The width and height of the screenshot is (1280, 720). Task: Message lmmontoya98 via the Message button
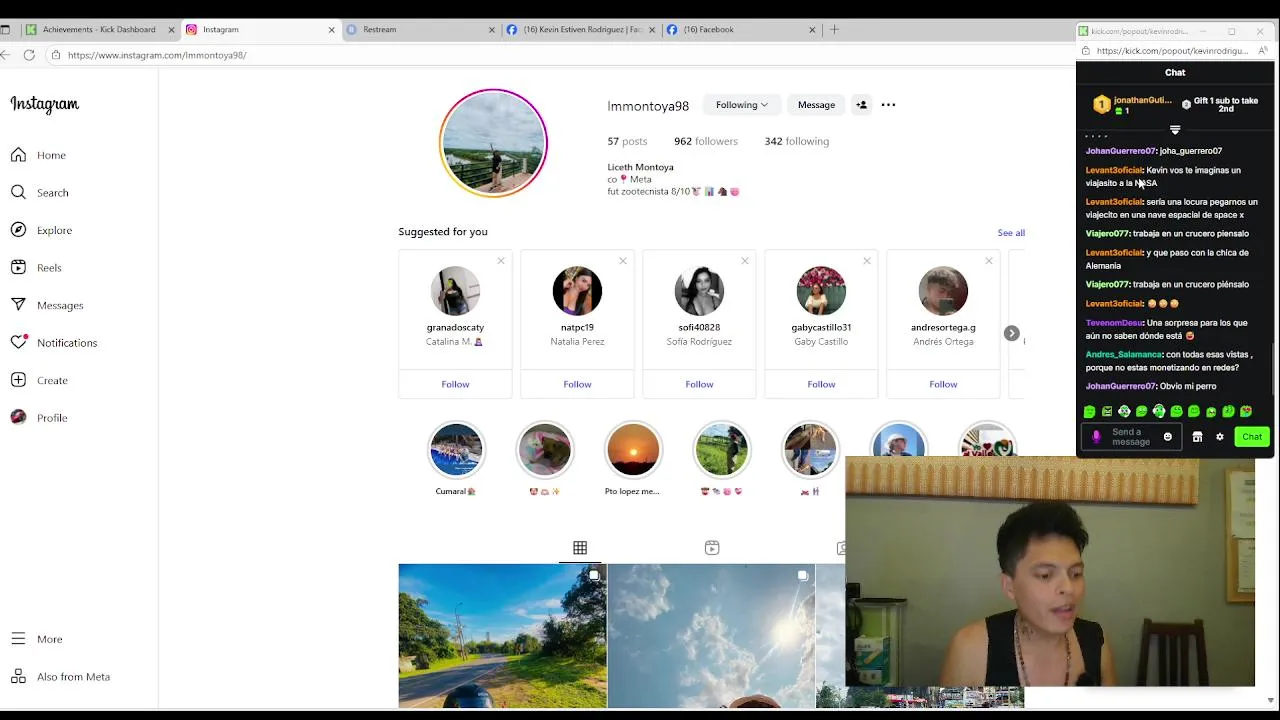[816, 105]
